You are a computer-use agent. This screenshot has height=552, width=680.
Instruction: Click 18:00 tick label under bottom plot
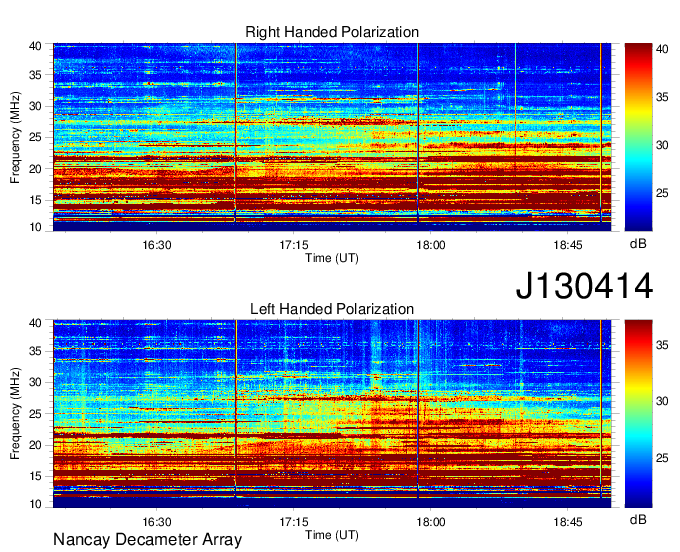431,522
